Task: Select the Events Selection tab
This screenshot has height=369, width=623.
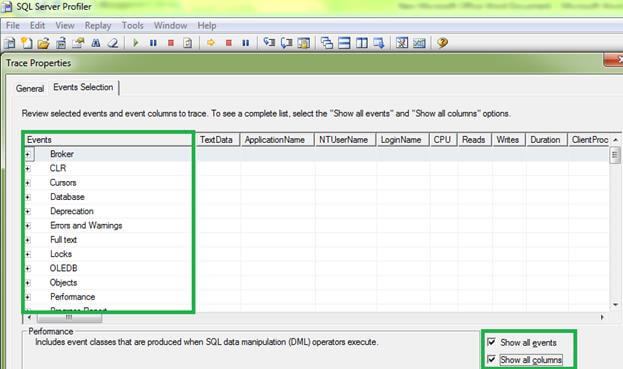Action: point(83,87)
